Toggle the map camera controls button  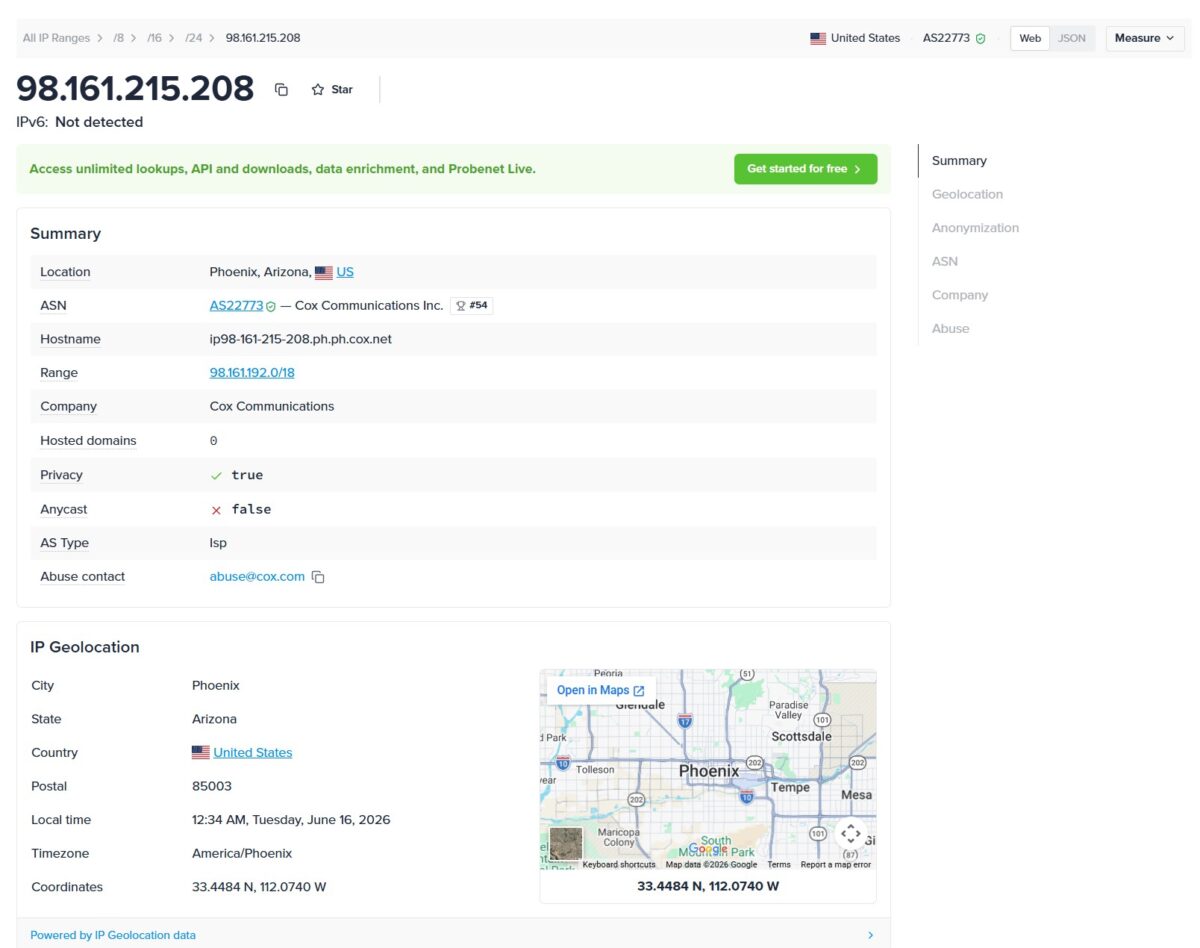point(850,833)
